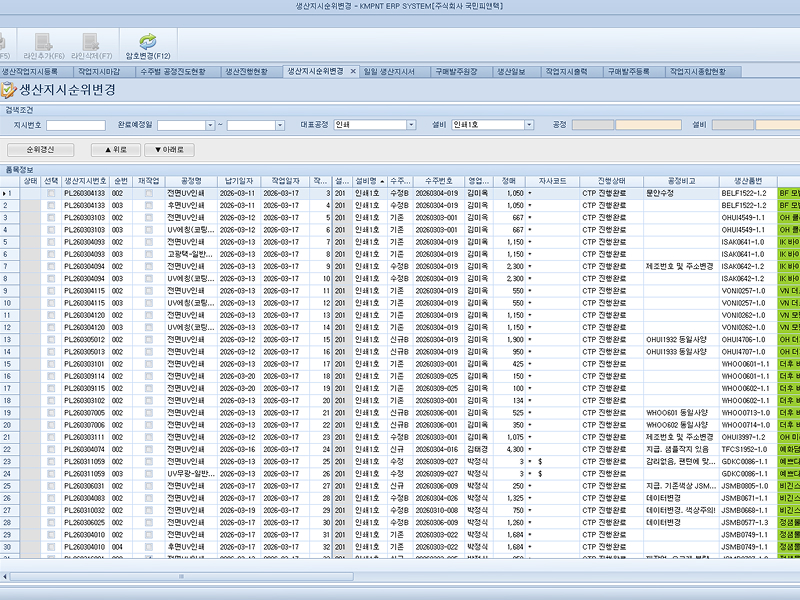Click the 생산지시순위변경 page title icon
The height and width of the screenshot is (600, 800).
point(9,90)
